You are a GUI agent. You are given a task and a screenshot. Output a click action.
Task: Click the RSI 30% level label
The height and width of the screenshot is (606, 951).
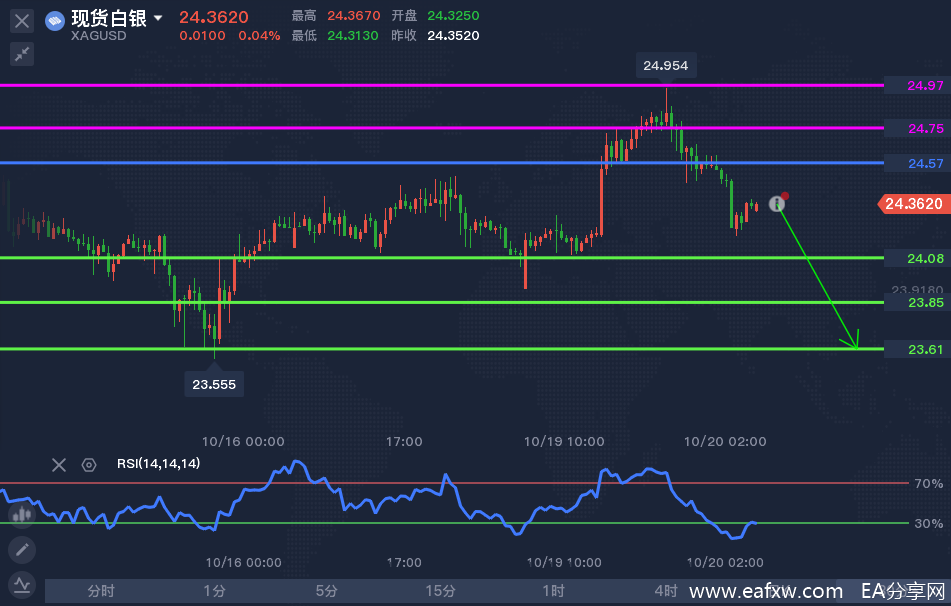click(928, 524)
